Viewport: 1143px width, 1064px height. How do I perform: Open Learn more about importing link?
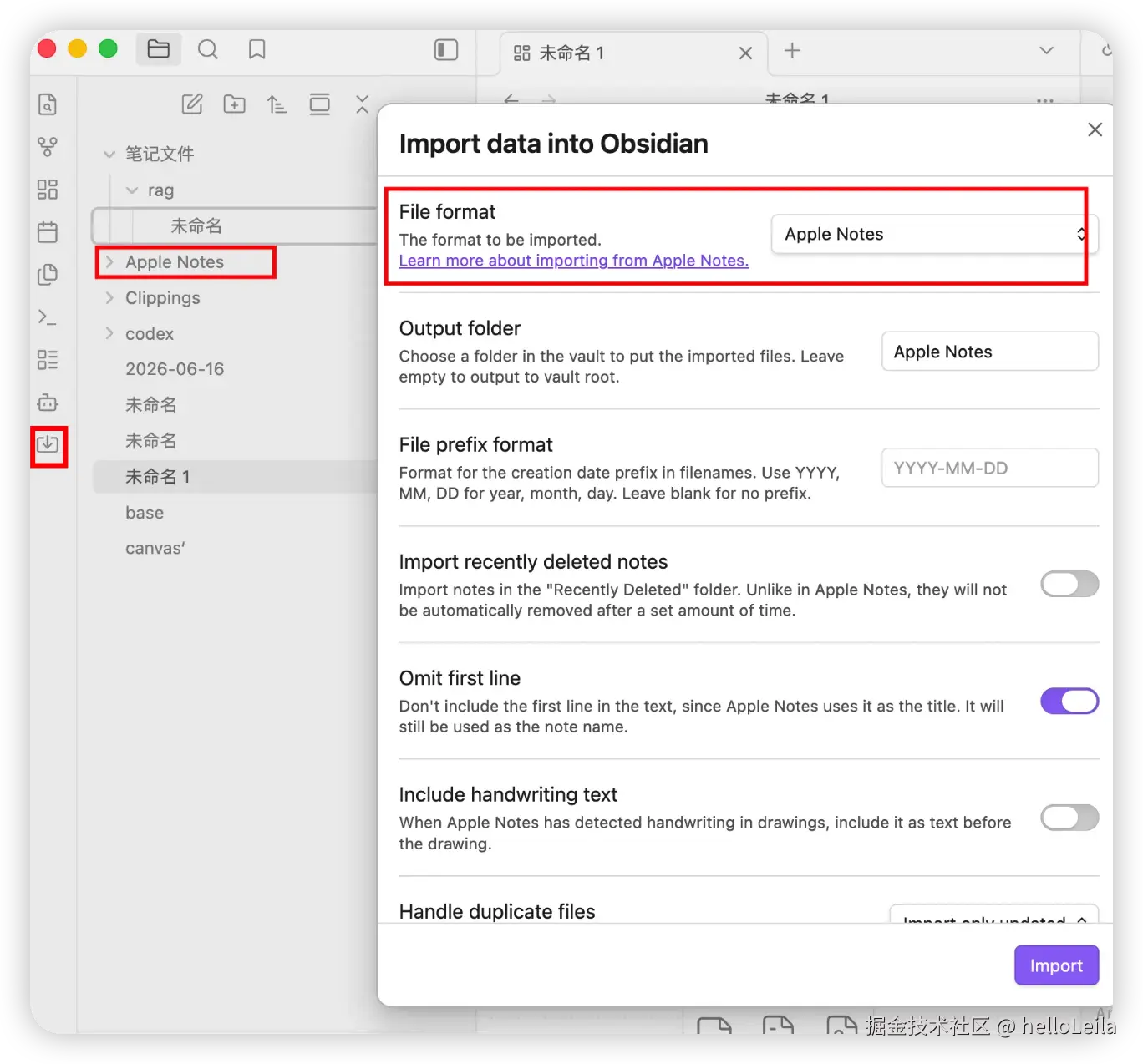click(x=574, y=261)
